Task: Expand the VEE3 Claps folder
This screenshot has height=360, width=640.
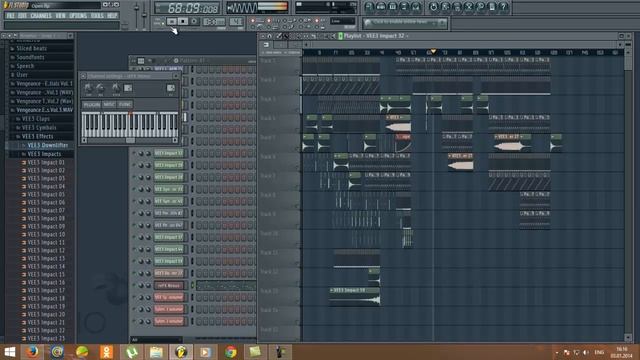Action: (x=36, y=119)
